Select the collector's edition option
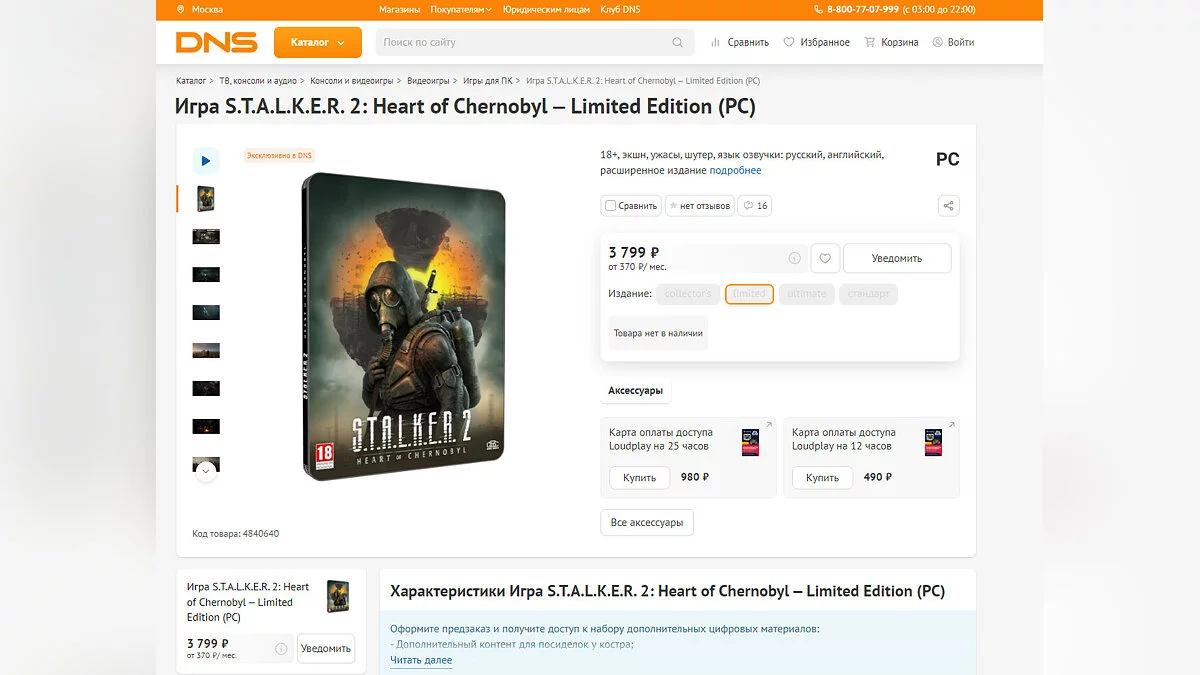Image resolution: width=1200 pixels, height=675 pixels. point(688,294)
